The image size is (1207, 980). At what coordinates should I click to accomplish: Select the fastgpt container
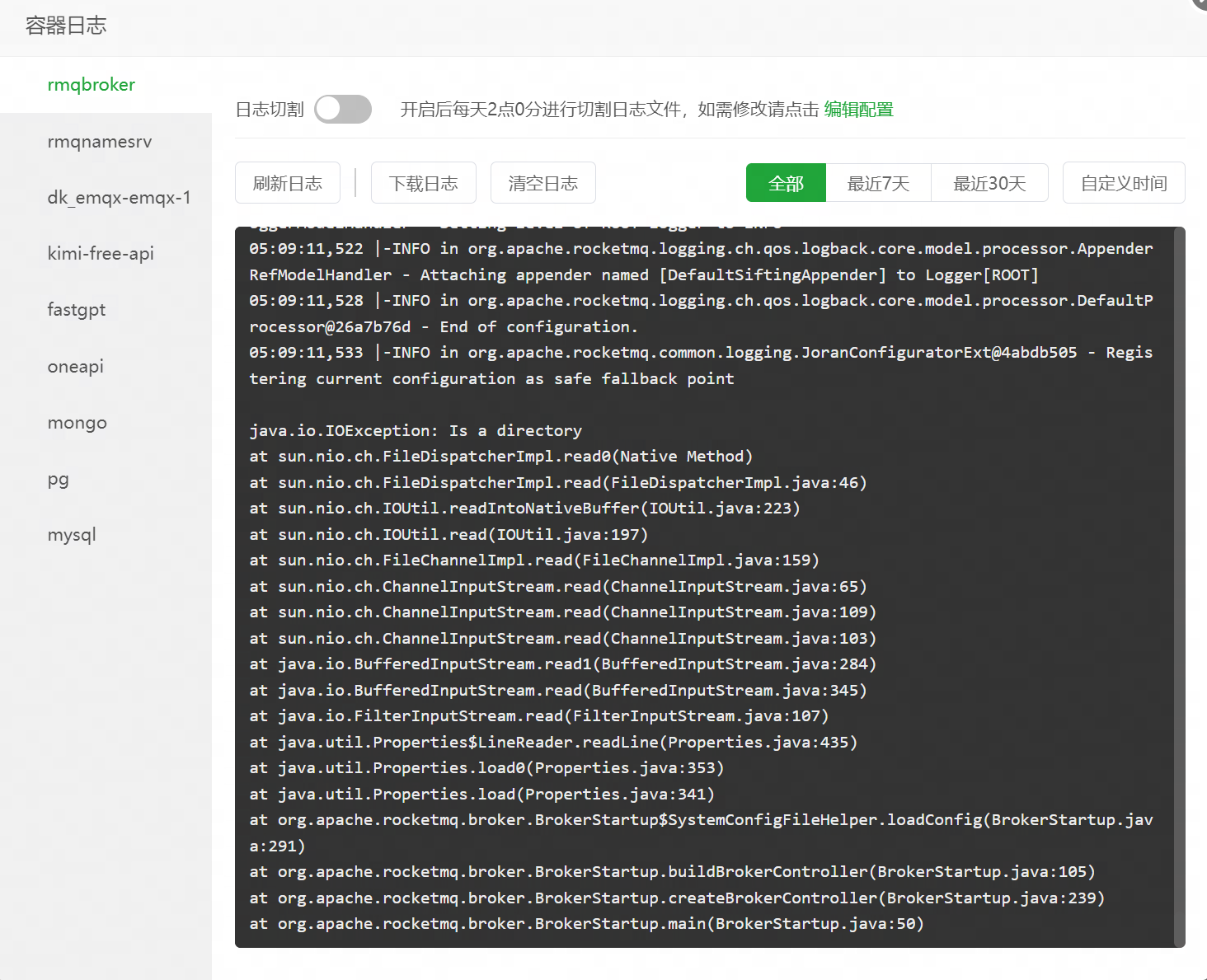[x=106, y=310]
